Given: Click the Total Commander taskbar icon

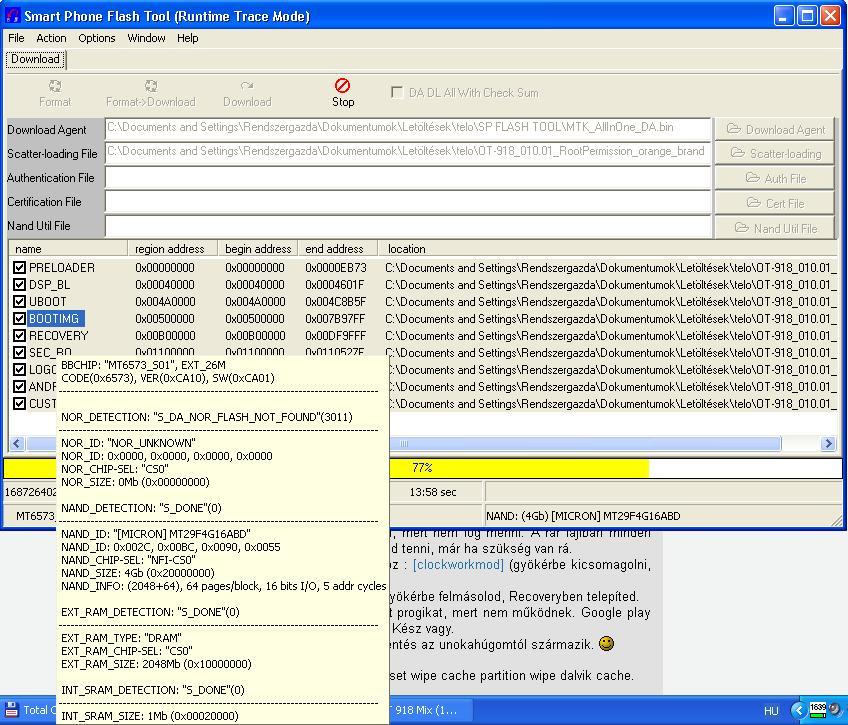Looking at the screenshot, I should 11,709.
